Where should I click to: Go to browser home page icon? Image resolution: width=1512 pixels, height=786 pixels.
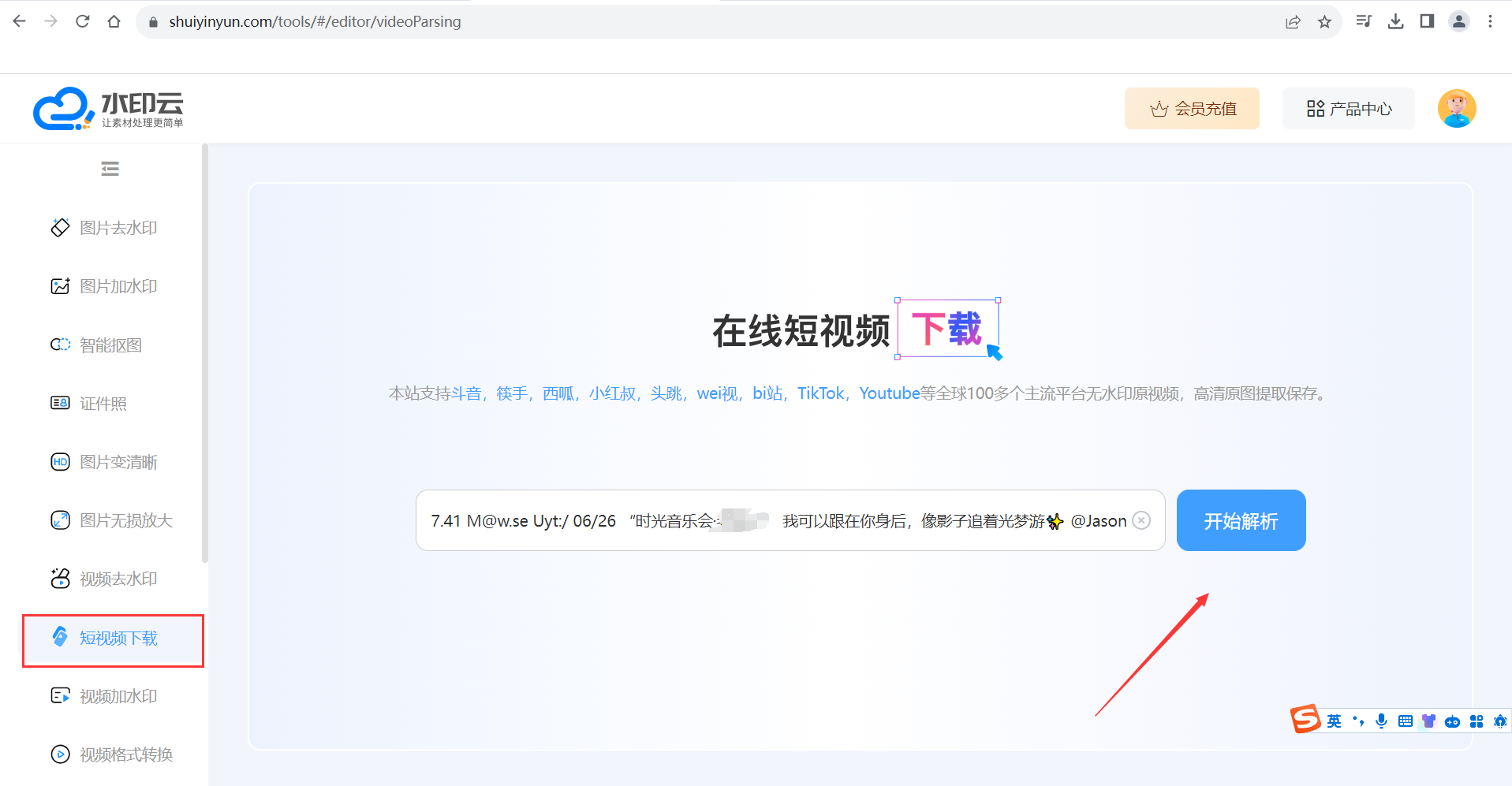(x=114, y=21)
